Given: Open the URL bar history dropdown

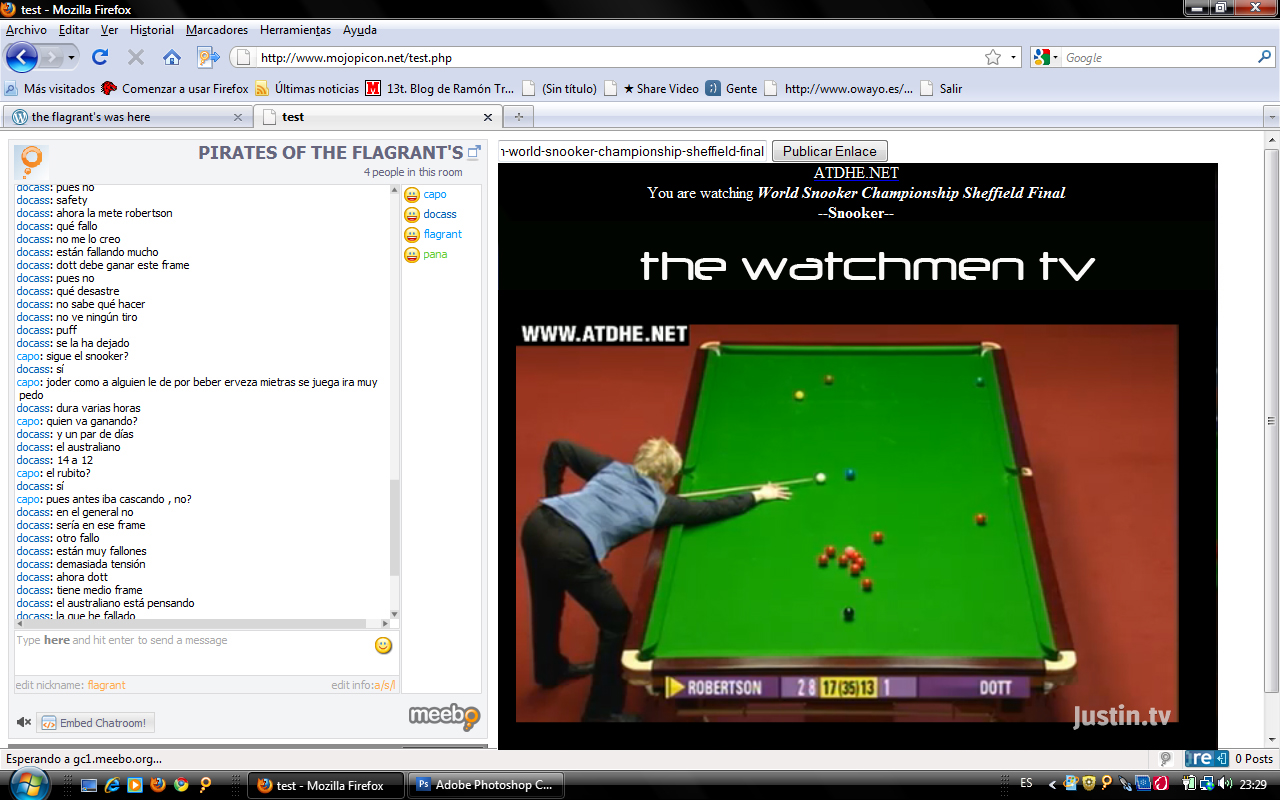Looking at the screenshot, I should (x=1013, y=58).
